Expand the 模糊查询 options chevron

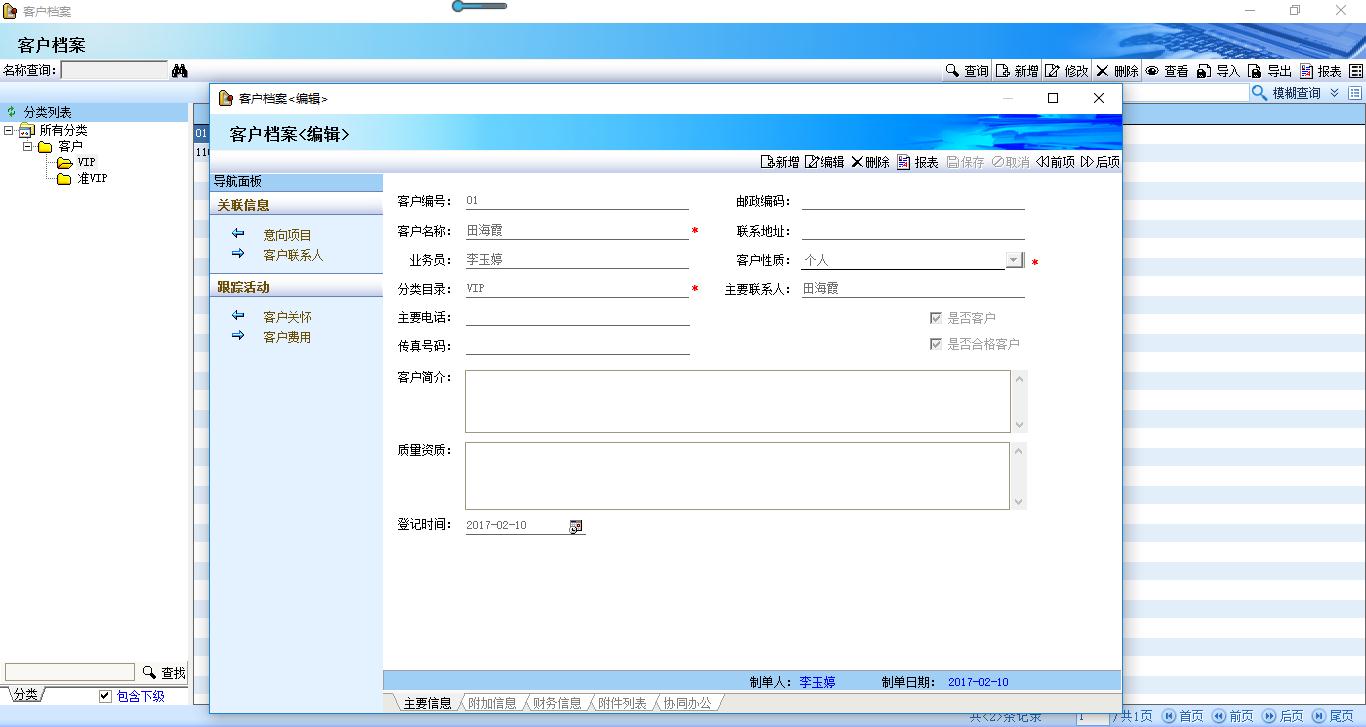pyautogui.click(x=1334, y=93)
